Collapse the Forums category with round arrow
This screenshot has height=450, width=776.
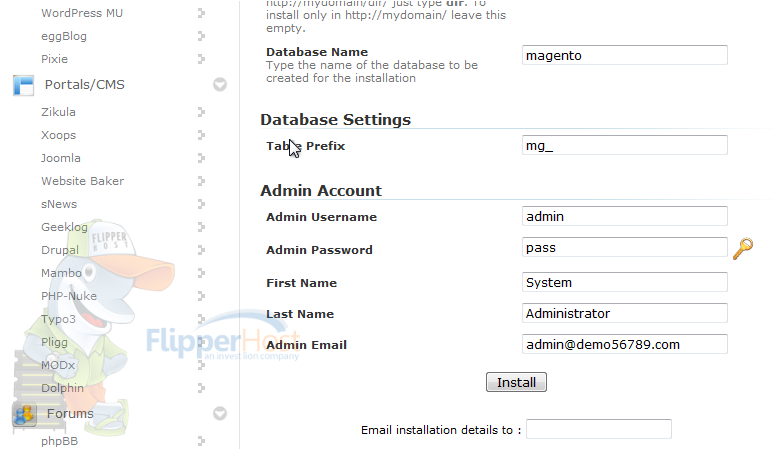pos(220,413)
